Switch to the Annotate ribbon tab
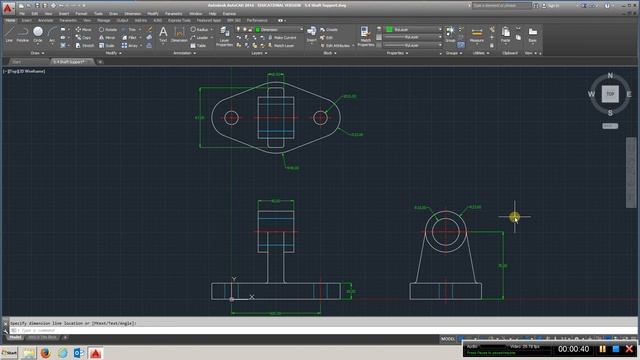The image size is (640, 360). (x=45, y=20)
